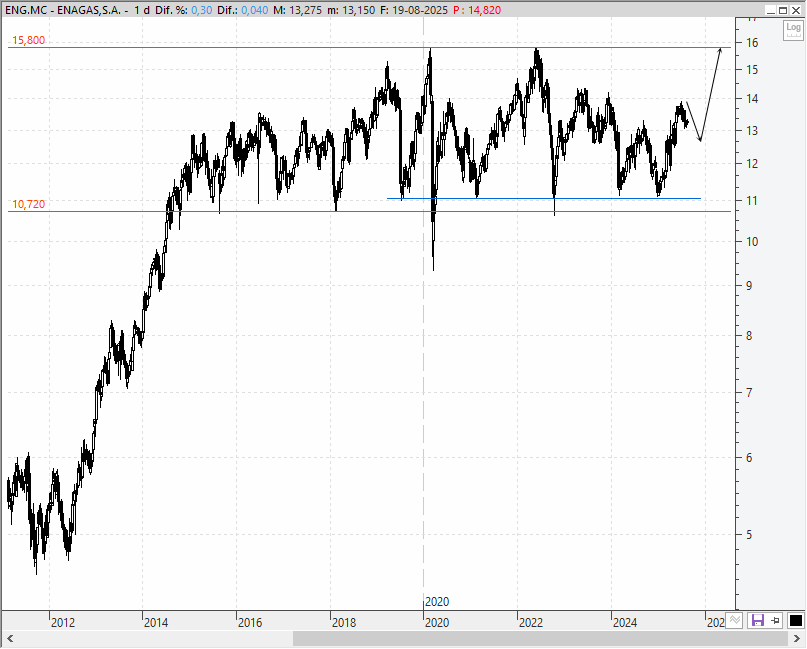The width and height of the screenshot is (807, 649).
Task: Click the price axis value 12
Action: (x=752, y=164)
